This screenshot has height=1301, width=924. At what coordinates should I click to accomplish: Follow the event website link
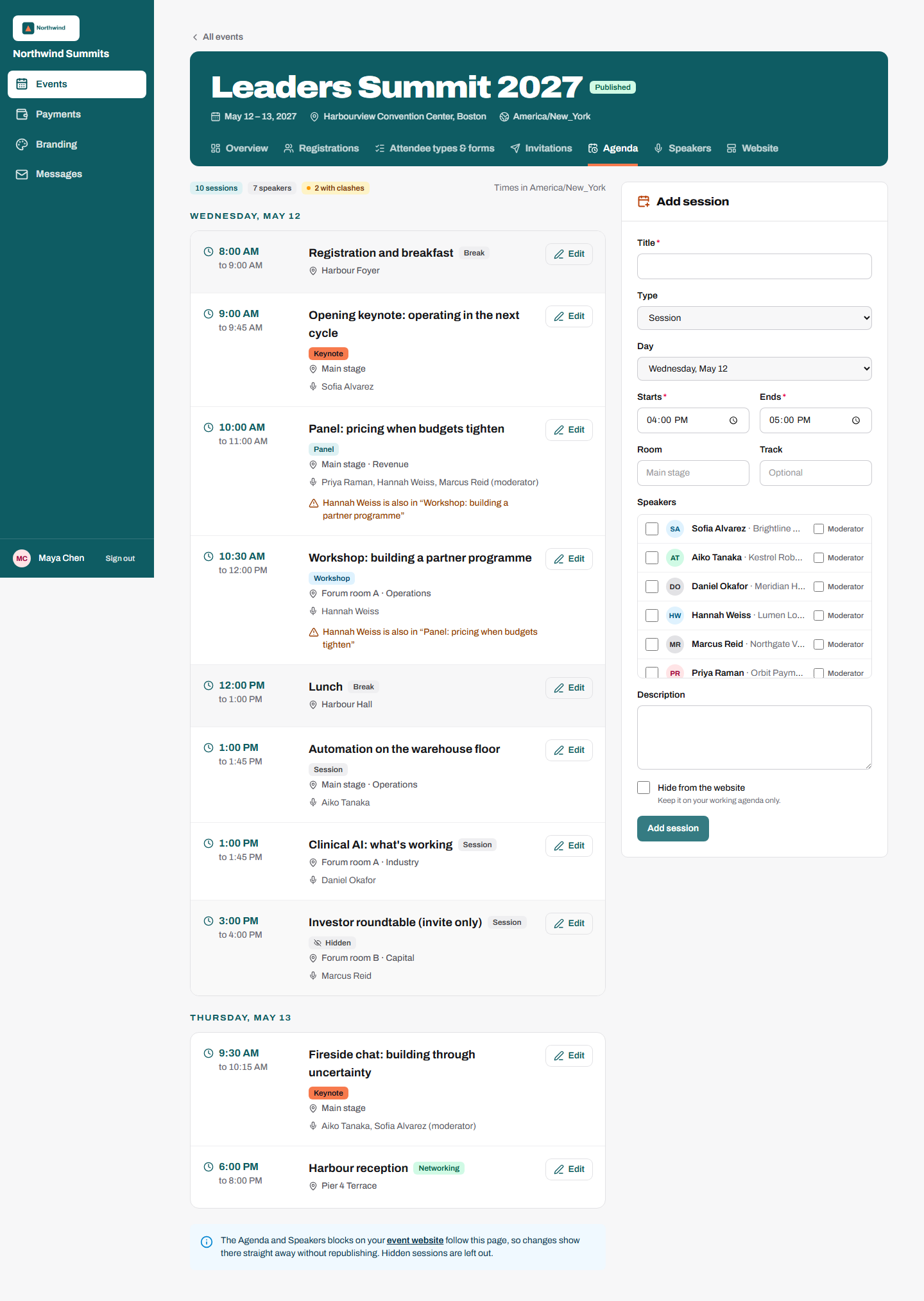point(415,1240)
